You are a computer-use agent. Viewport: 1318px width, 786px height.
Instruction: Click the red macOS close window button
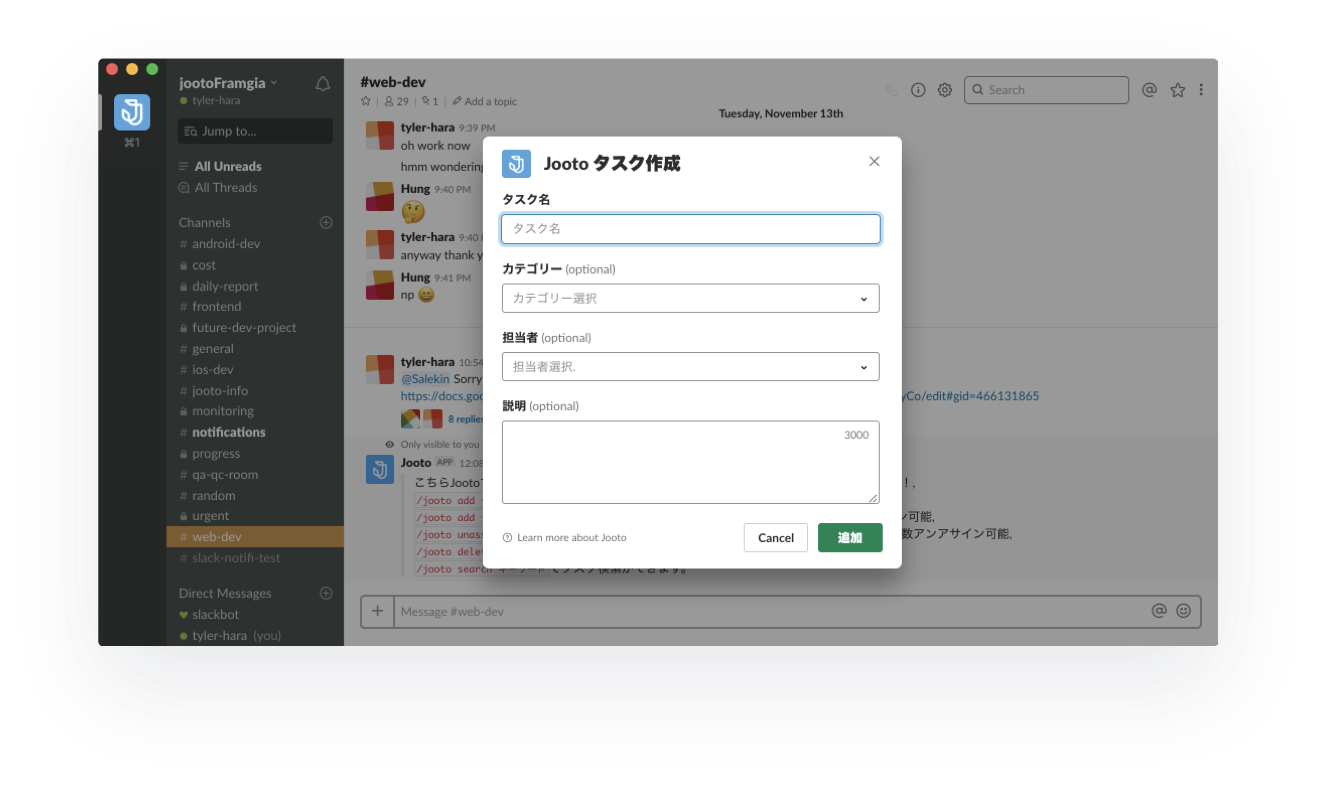[112, 69]
